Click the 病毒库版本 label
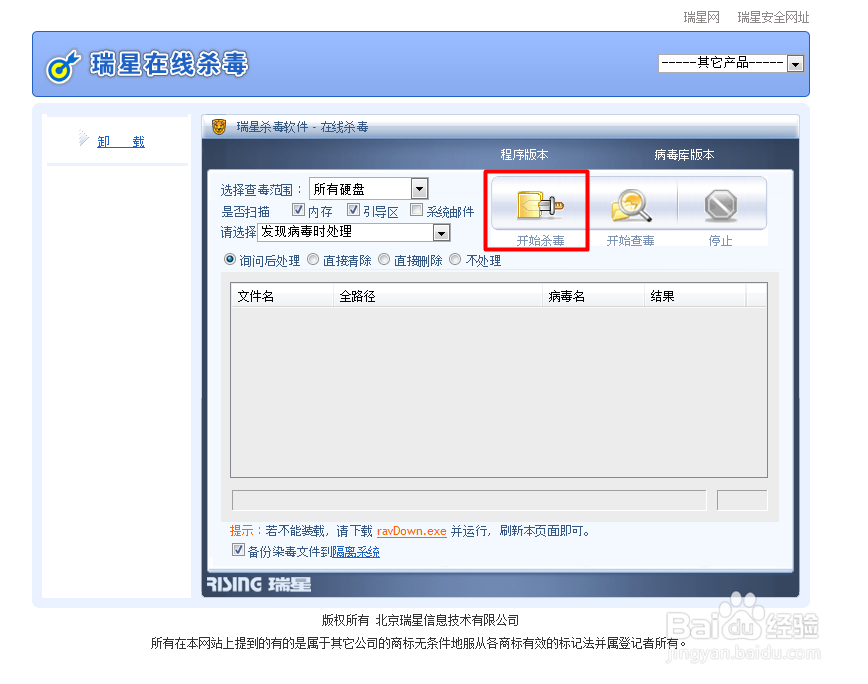Viewport: 868px width, 684px height. click(684, 155)
